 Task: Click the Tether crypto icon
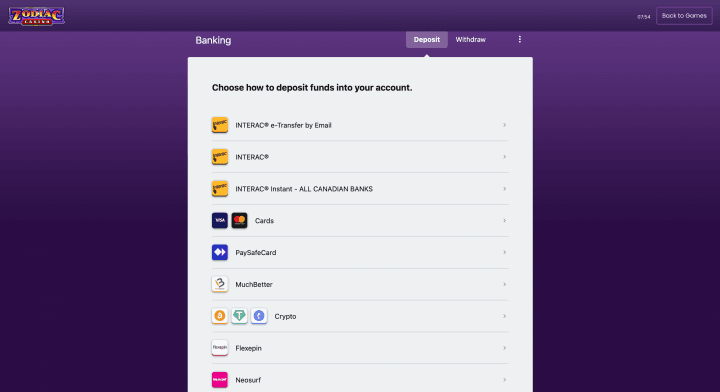(239, 316)
